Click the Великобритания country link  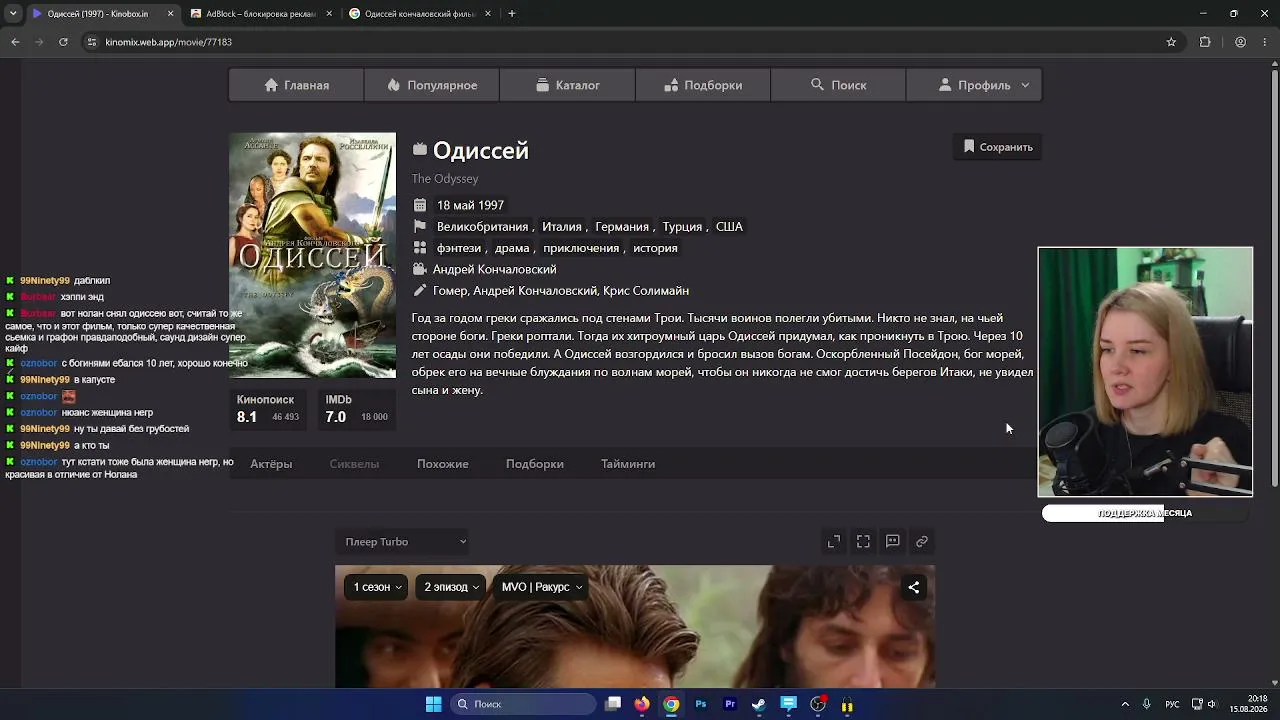(482, 227)
